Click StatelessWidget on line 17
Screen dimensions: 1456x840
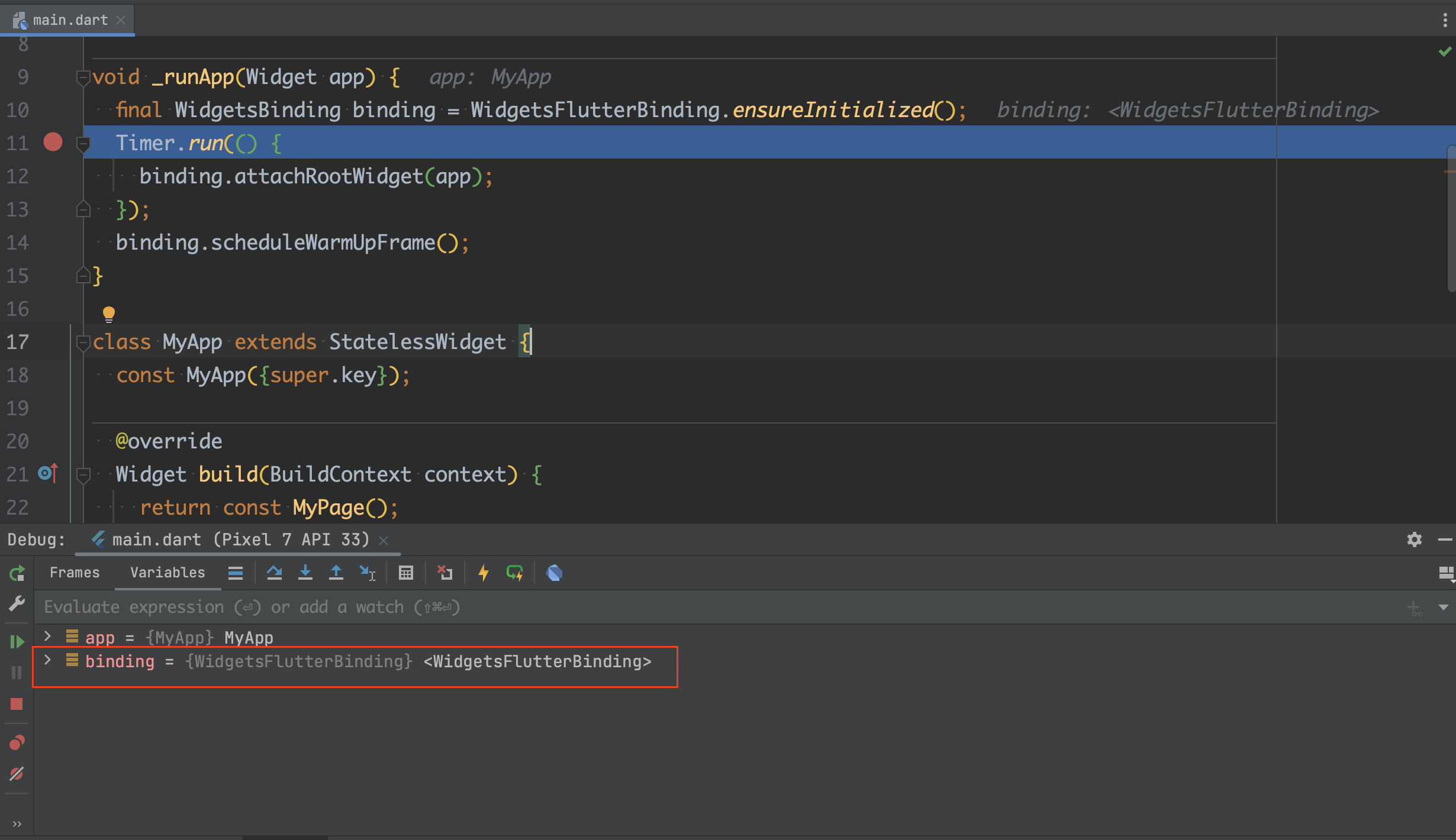pos(417,342)
